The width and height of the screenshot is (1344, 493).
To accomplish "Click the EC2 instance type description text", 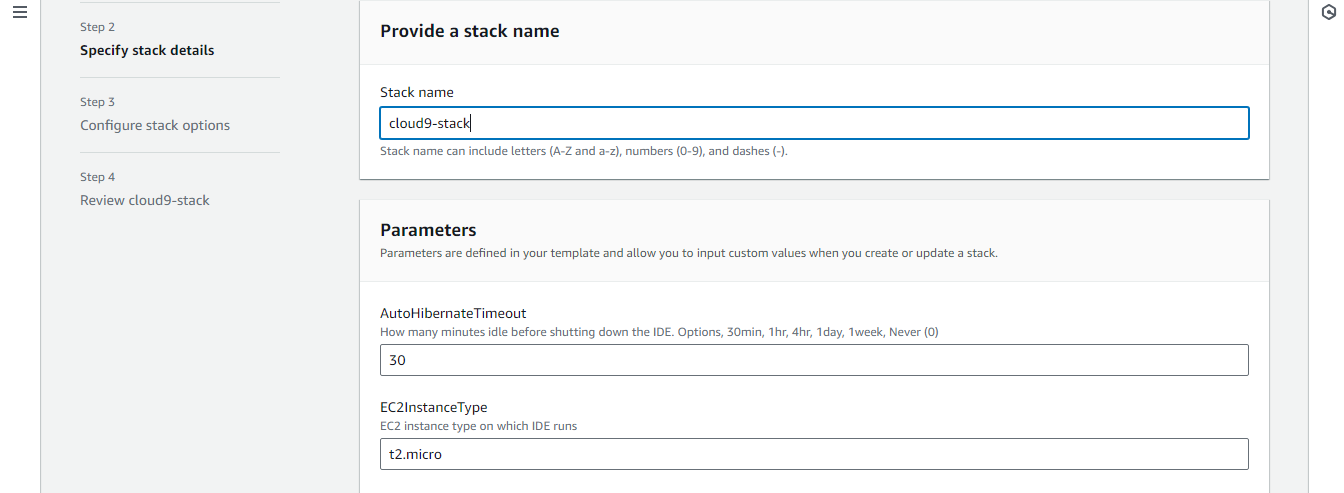I will [x=478, y=426].
